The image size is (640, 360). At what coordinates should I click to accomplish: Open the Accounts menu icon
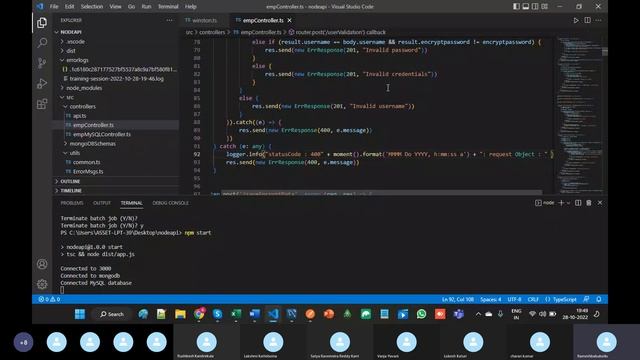click(x=42, y=264)
